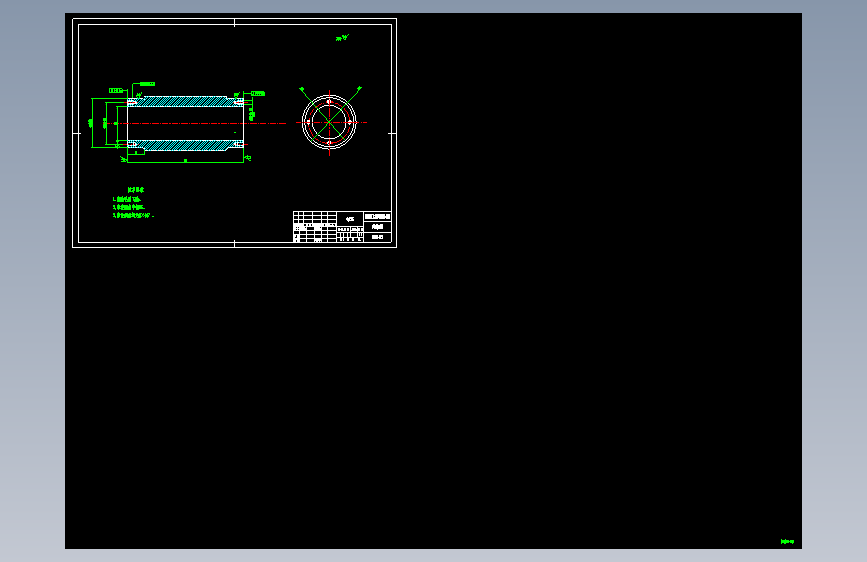Select the circular end view of the part
Screen dimensions: 867x562
[329, 122]
